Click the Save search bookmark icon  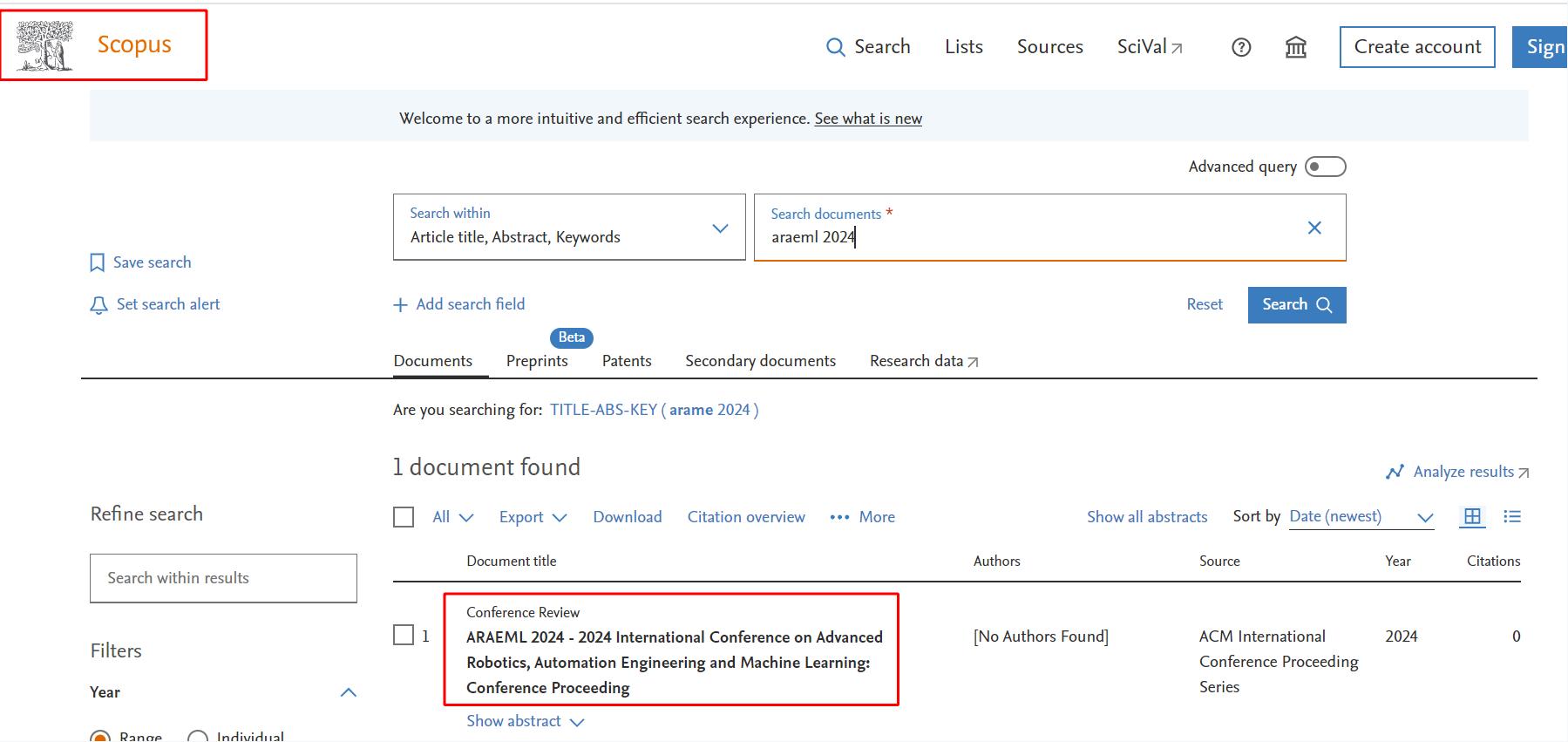[x=98, y=262]
